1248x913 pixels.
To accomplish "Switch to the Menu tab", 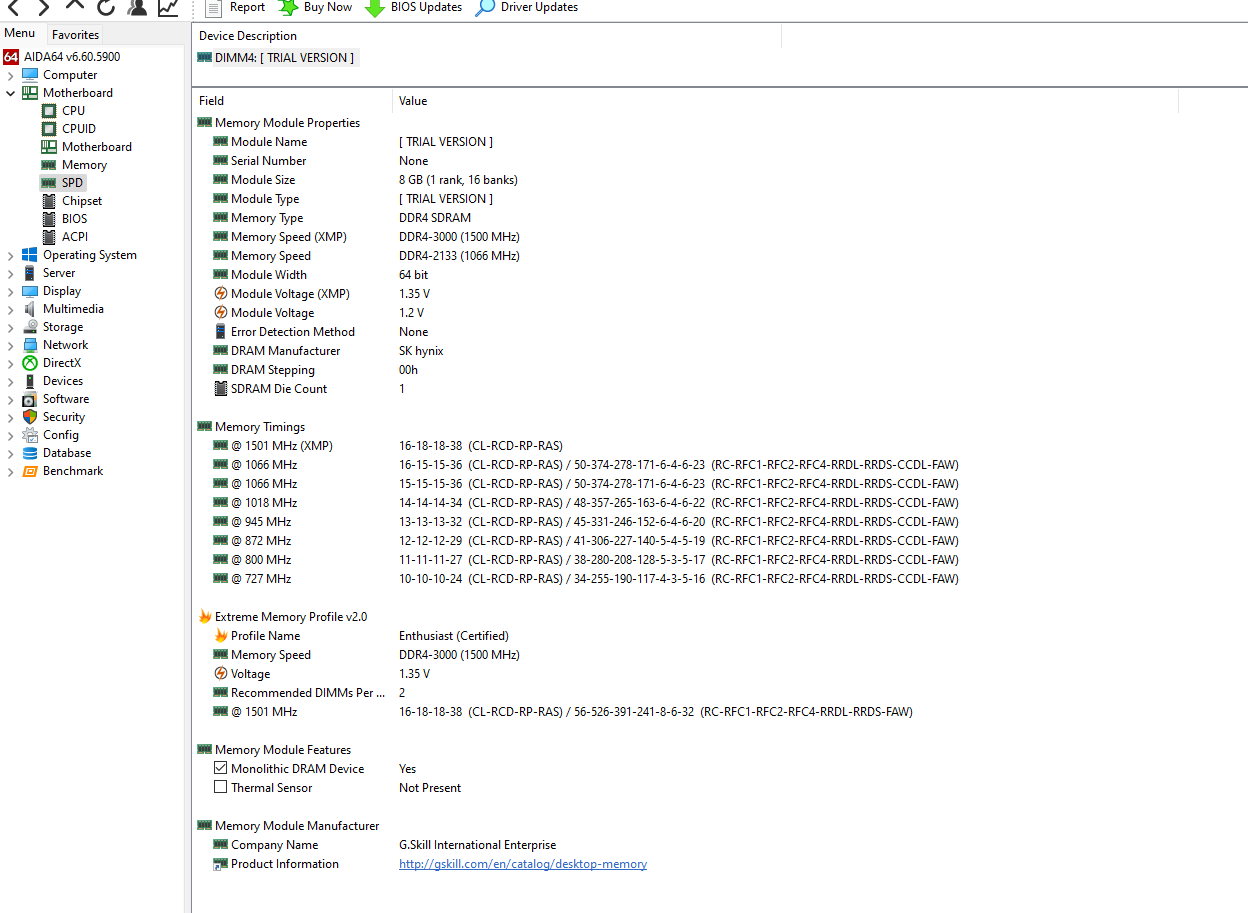I will pos(20,33).
